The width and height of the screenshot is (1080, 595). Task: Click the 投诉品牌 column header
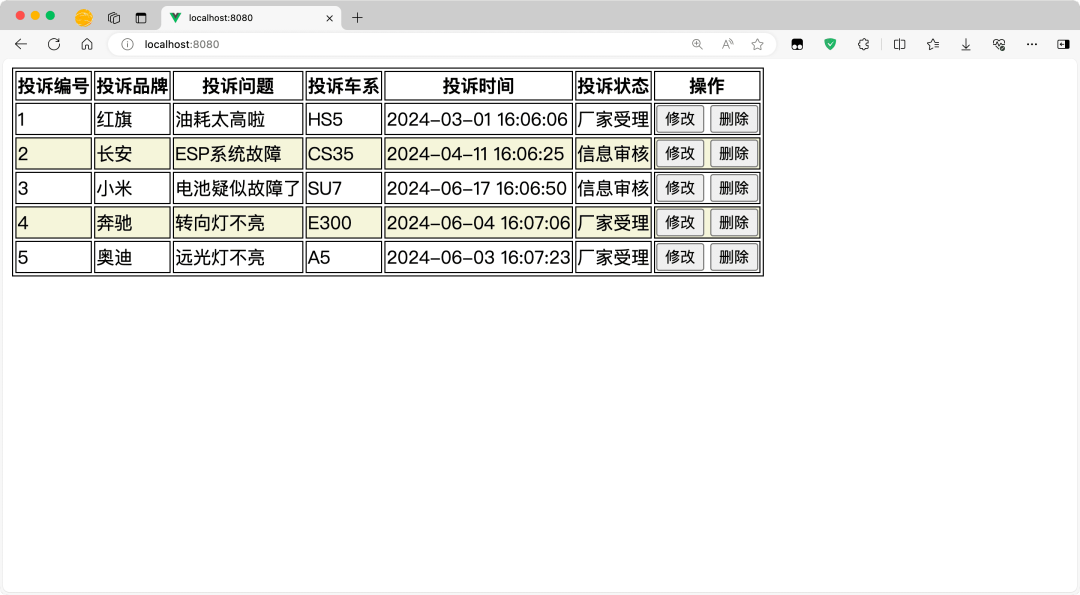(x=132, y=86)
